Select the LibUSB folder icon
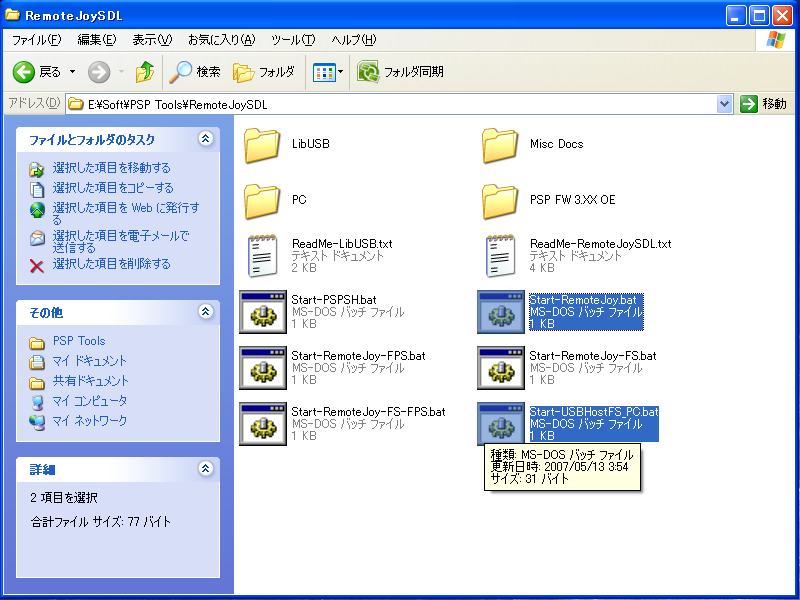This screenshot has width=800, height=600. 262,145
